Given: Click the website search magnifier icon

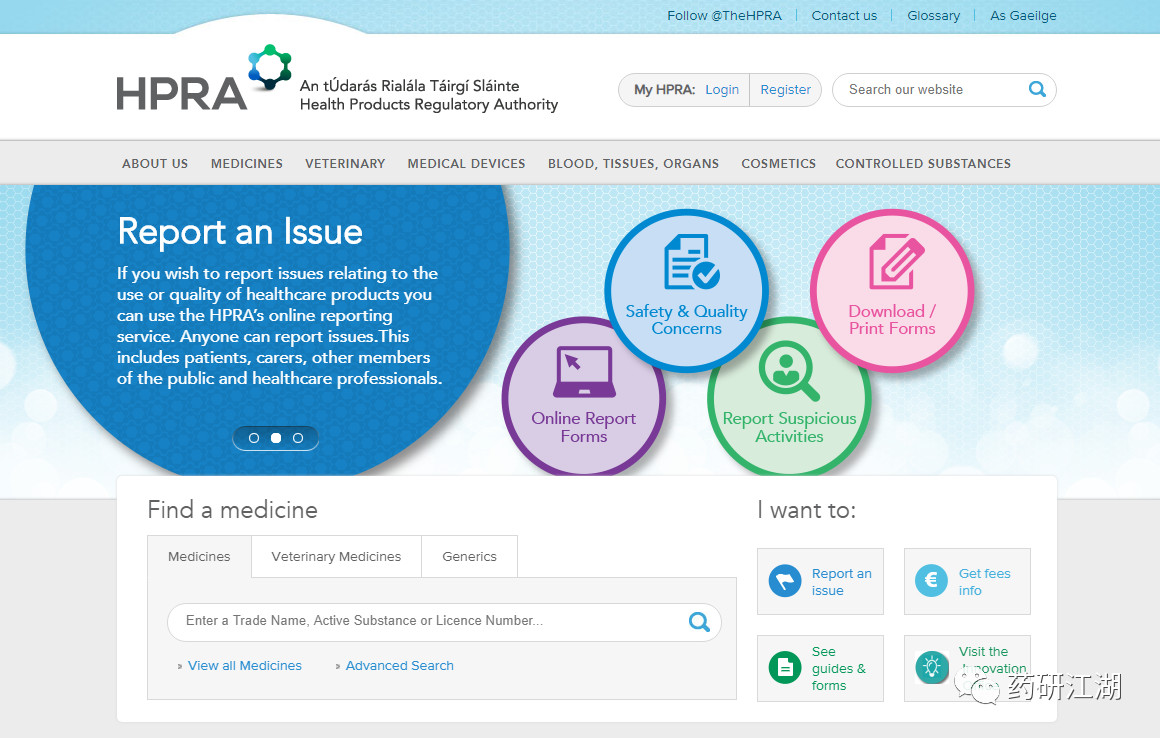Looking at the screenshot, I should (x=1037, y=89).
